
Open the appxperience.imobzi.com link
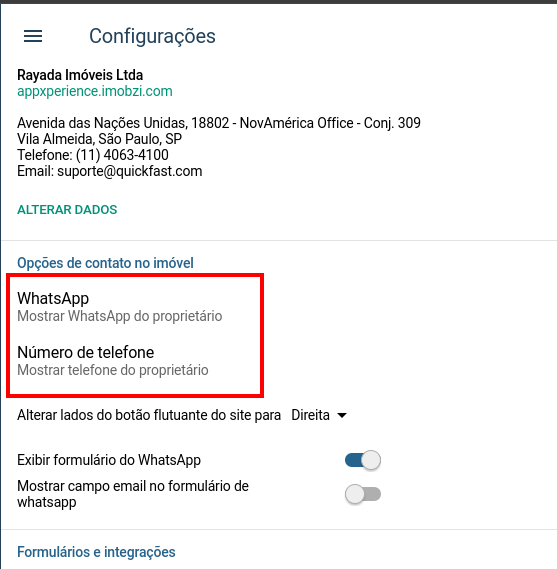click(x=95, y=91)
